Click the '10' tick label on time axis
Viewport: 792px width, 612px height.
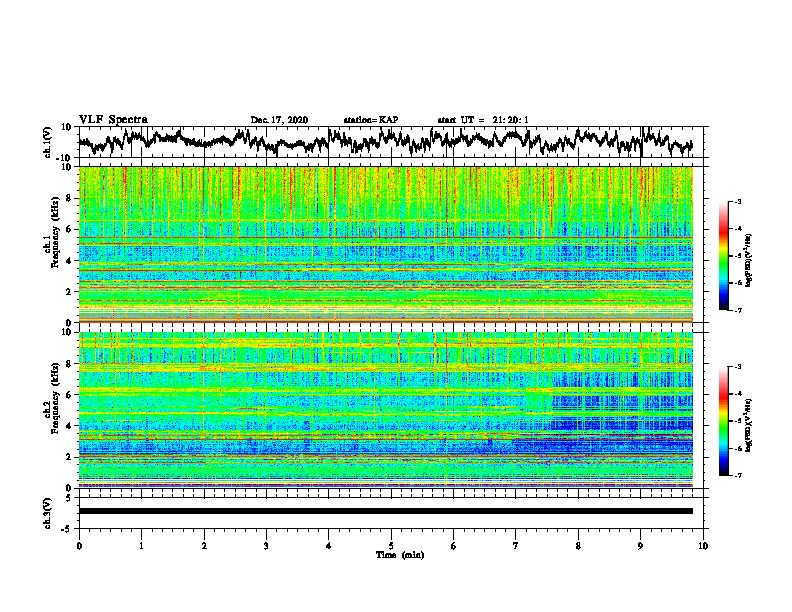point(703,546)
